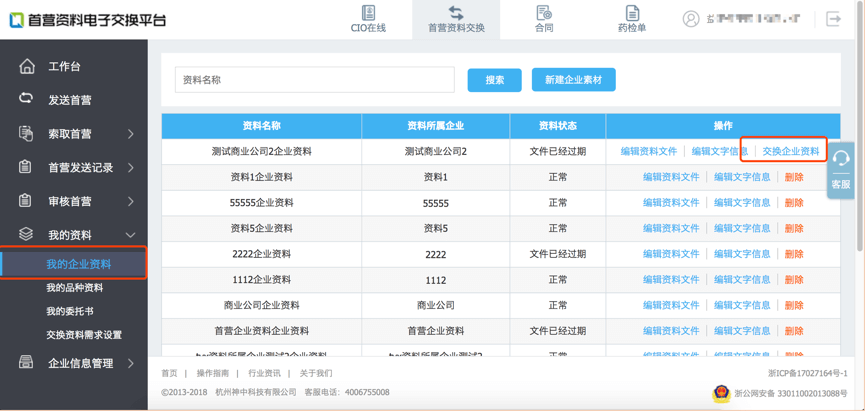Screen dimensions: 865x411
Task: Click 资料状态 column header
Action: tap(558, 126)
